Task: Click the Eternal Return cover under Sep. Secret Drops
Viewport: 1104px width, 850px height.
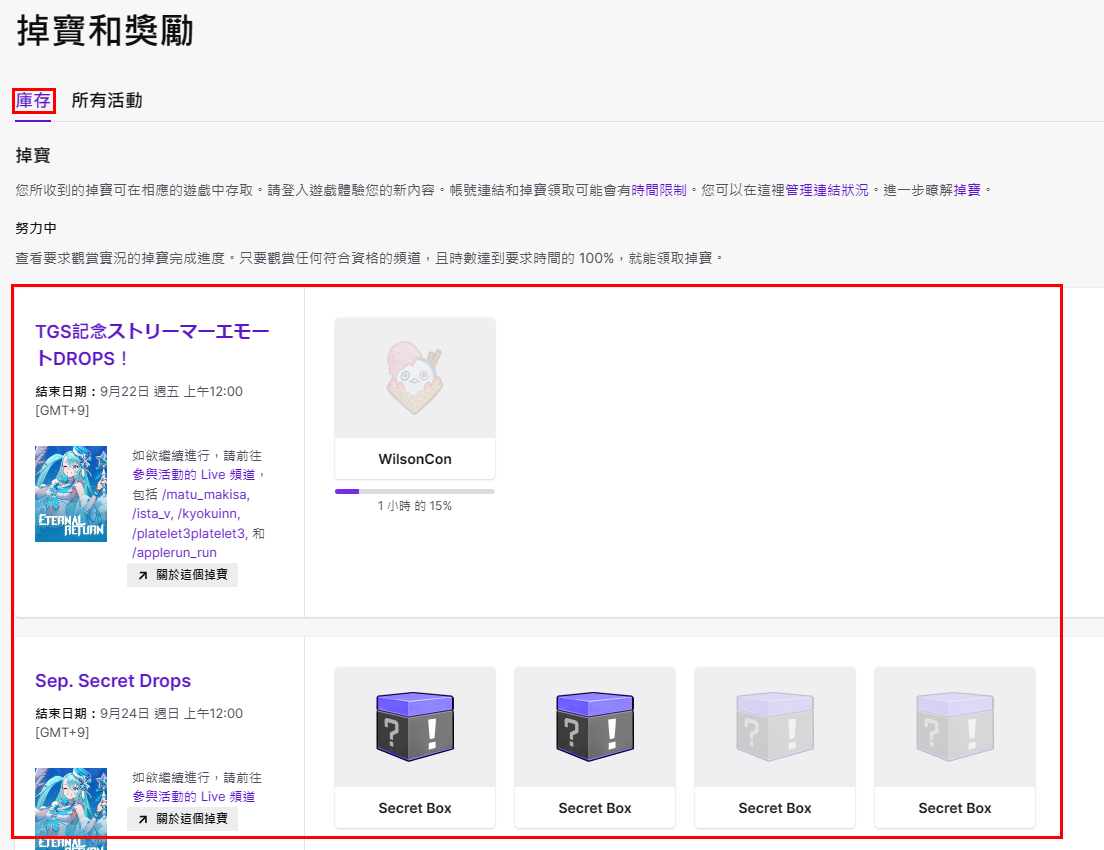Action: click(71, 806)
